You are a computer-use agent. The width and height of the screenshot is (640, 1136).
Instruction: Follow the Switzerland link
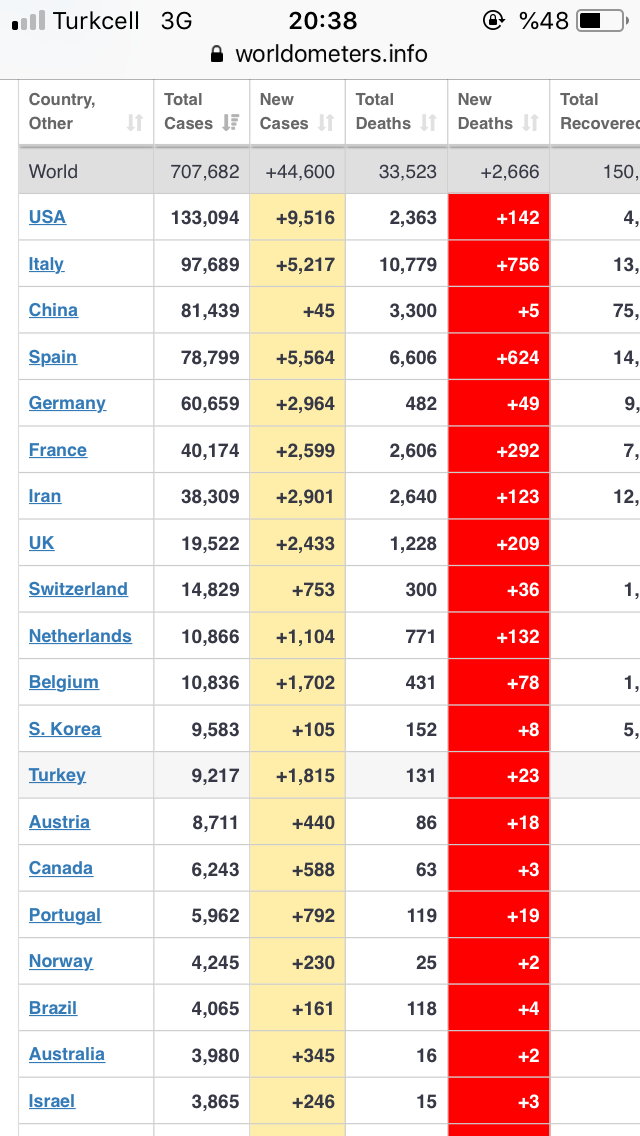[78, 588]
